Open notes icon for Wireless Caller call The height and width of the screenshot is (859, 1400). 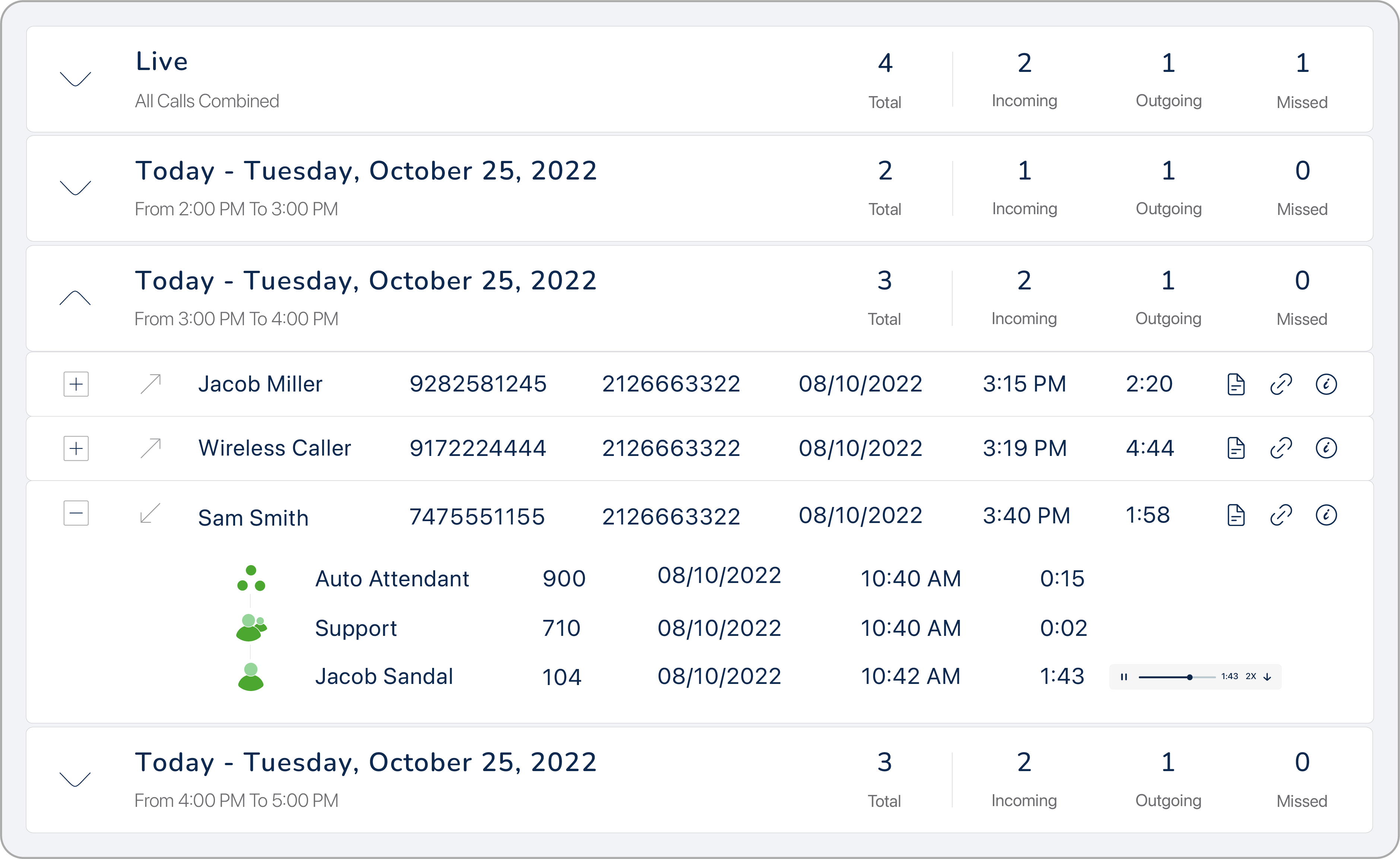point(1236,448)
